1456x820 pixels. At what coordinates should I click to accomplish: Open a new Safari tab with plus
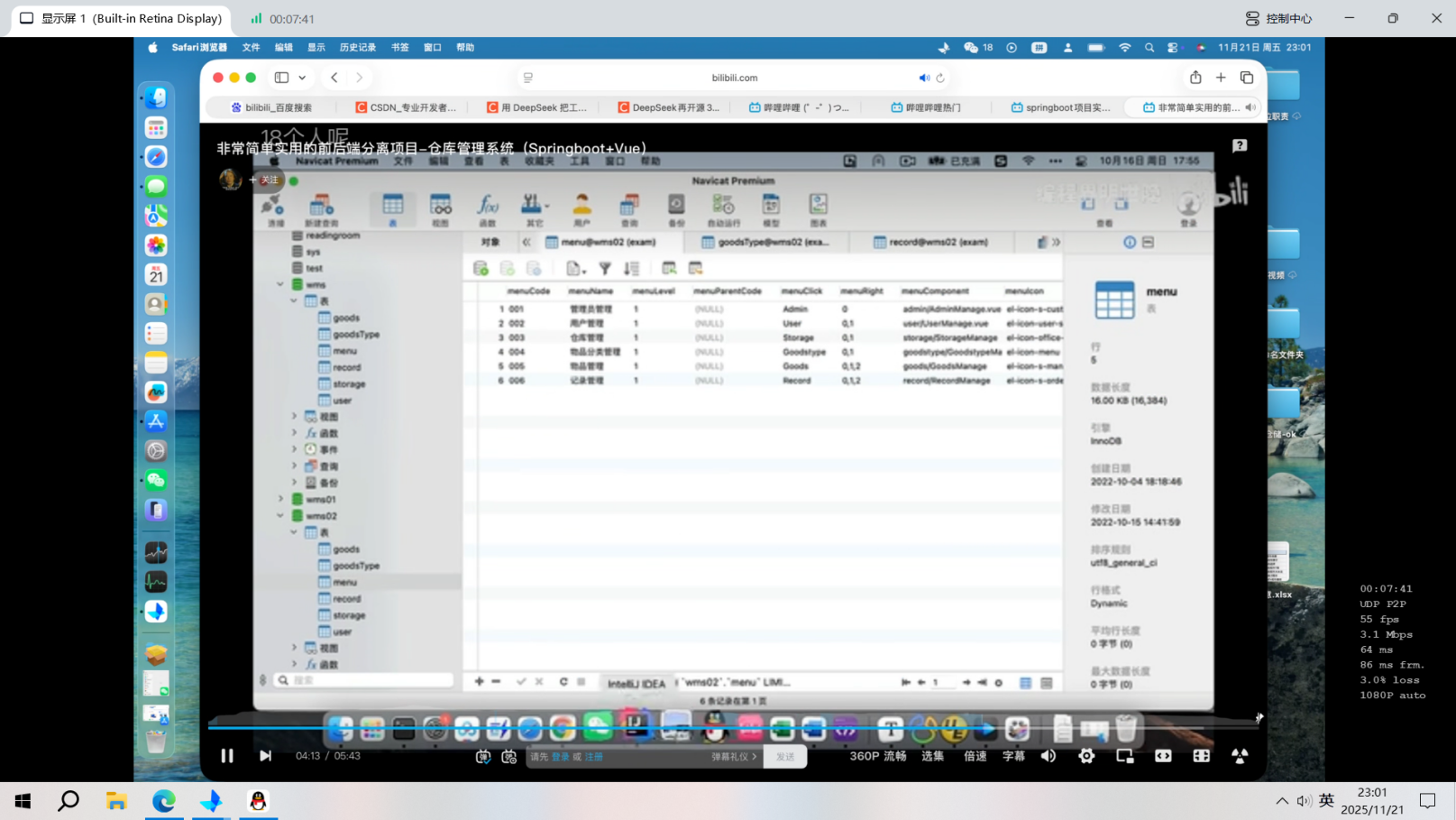pyautogui.click(x=1221, y=78)
